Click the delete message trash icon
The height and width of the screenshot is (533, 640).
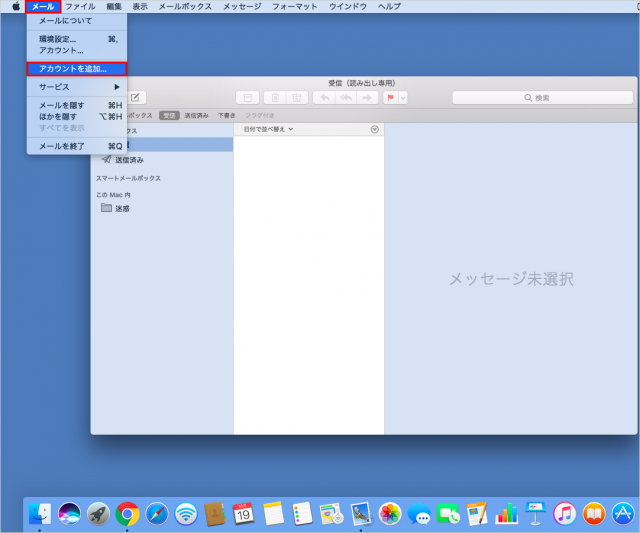273,97
